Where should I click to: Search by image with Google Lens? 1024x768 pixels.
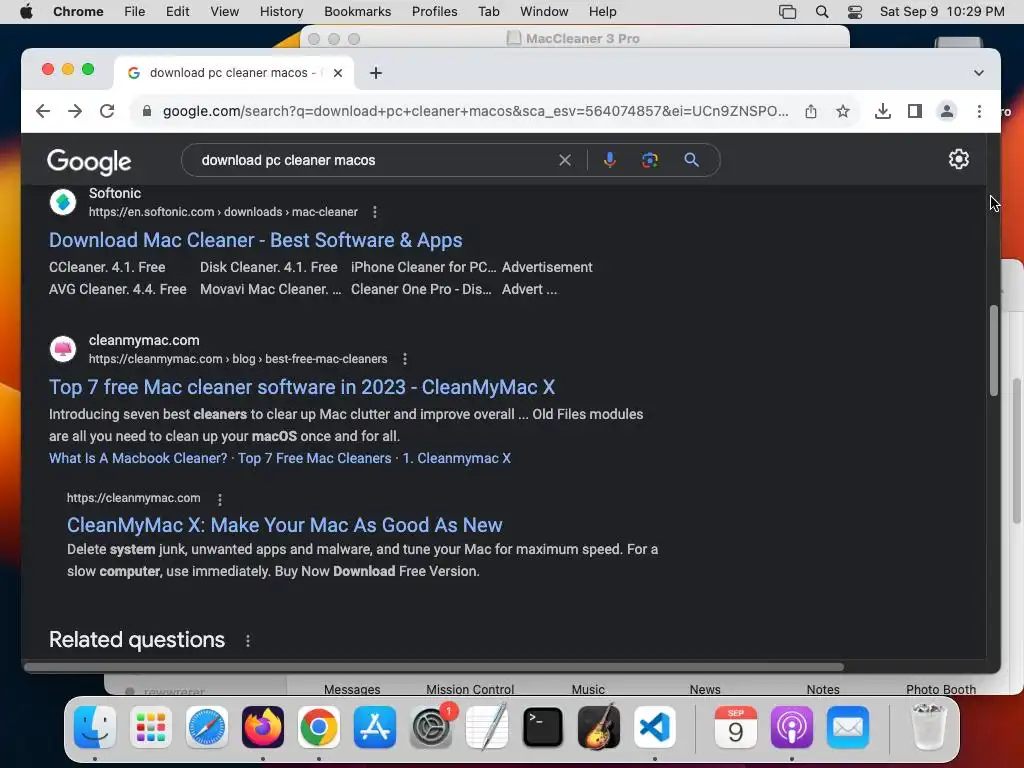point(649,160)
